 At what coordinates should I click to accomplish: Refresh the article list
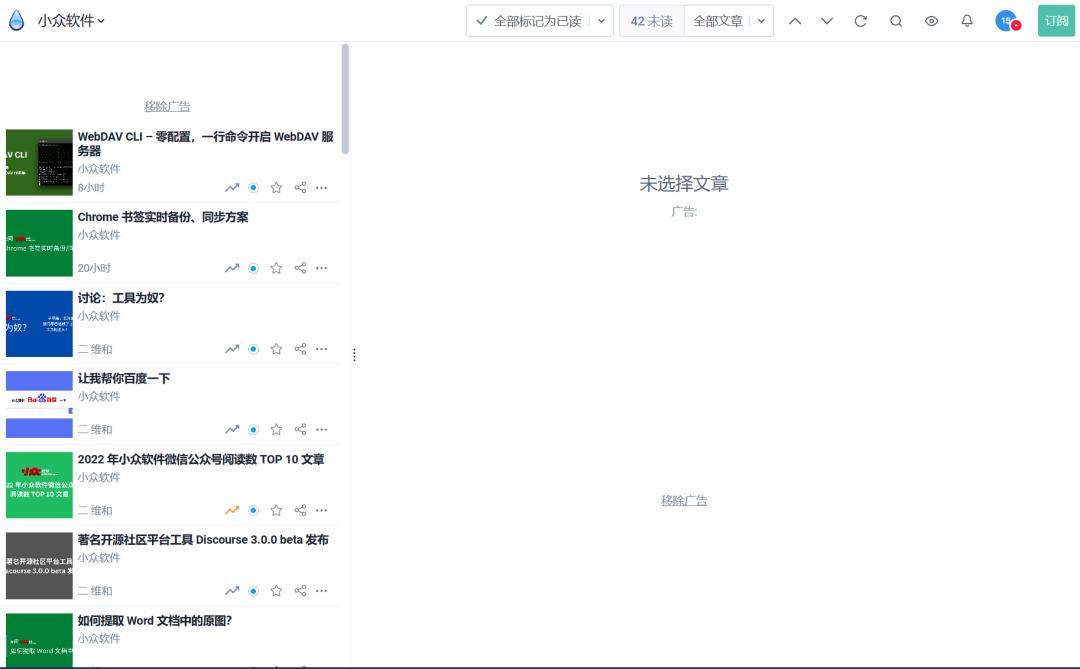[x=861, y=20]
